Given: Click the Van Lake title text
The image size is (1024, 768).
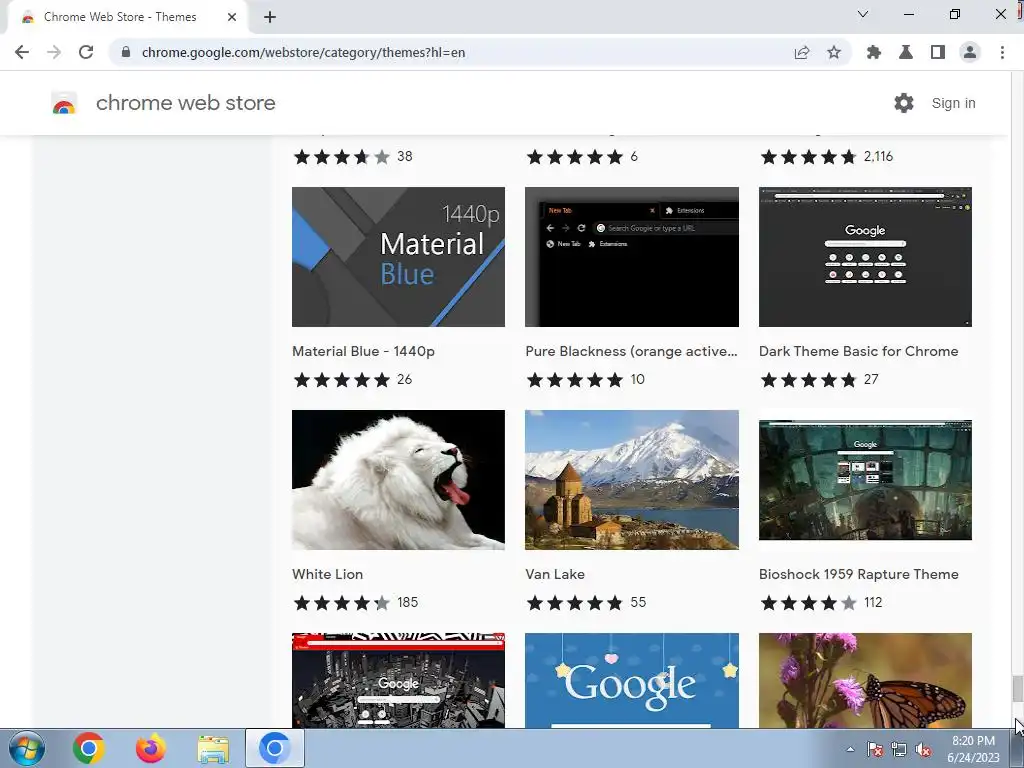Looking at the screenshot, I should tap(554, 574).
